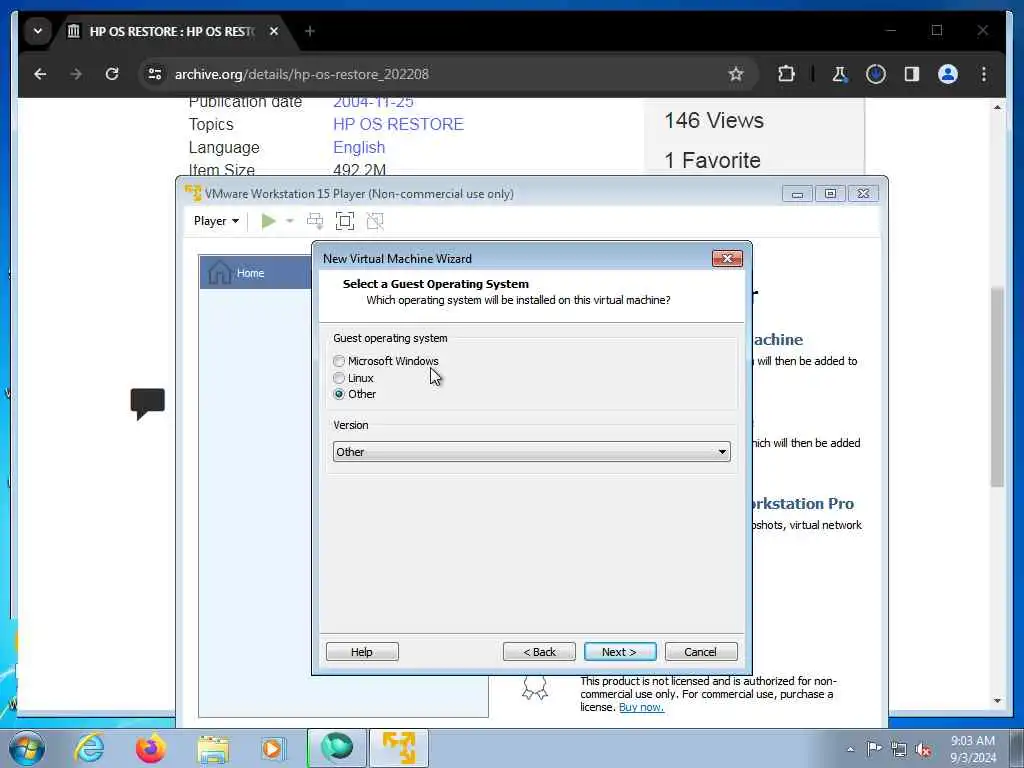This screenshot has width=1024, height=768.
Task: Click the Chrome Labs flask icon
Action: point(840,74)
